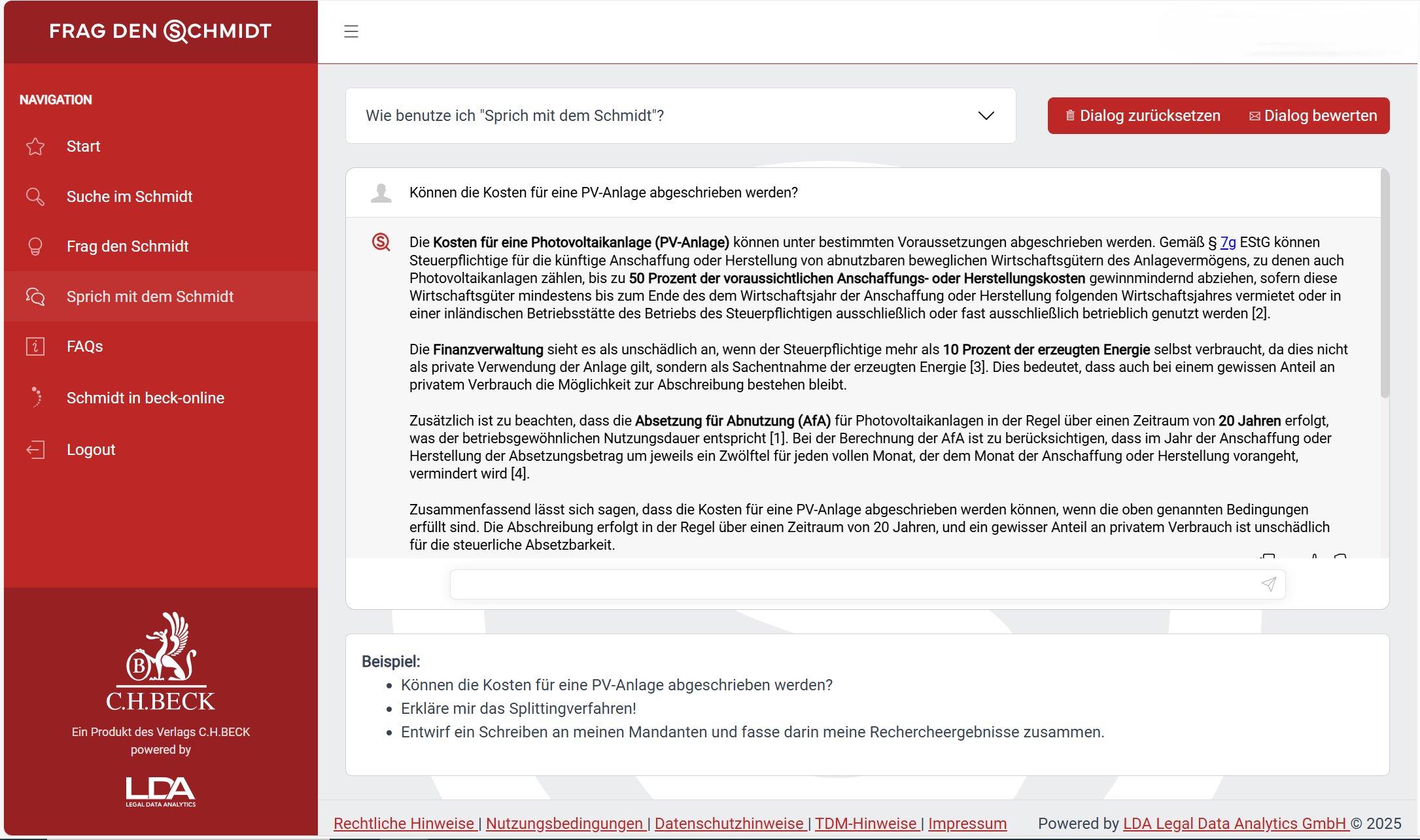Click the FAQs info icon
The height and width of the screenshot is (840, 1420).
[35, 346]
